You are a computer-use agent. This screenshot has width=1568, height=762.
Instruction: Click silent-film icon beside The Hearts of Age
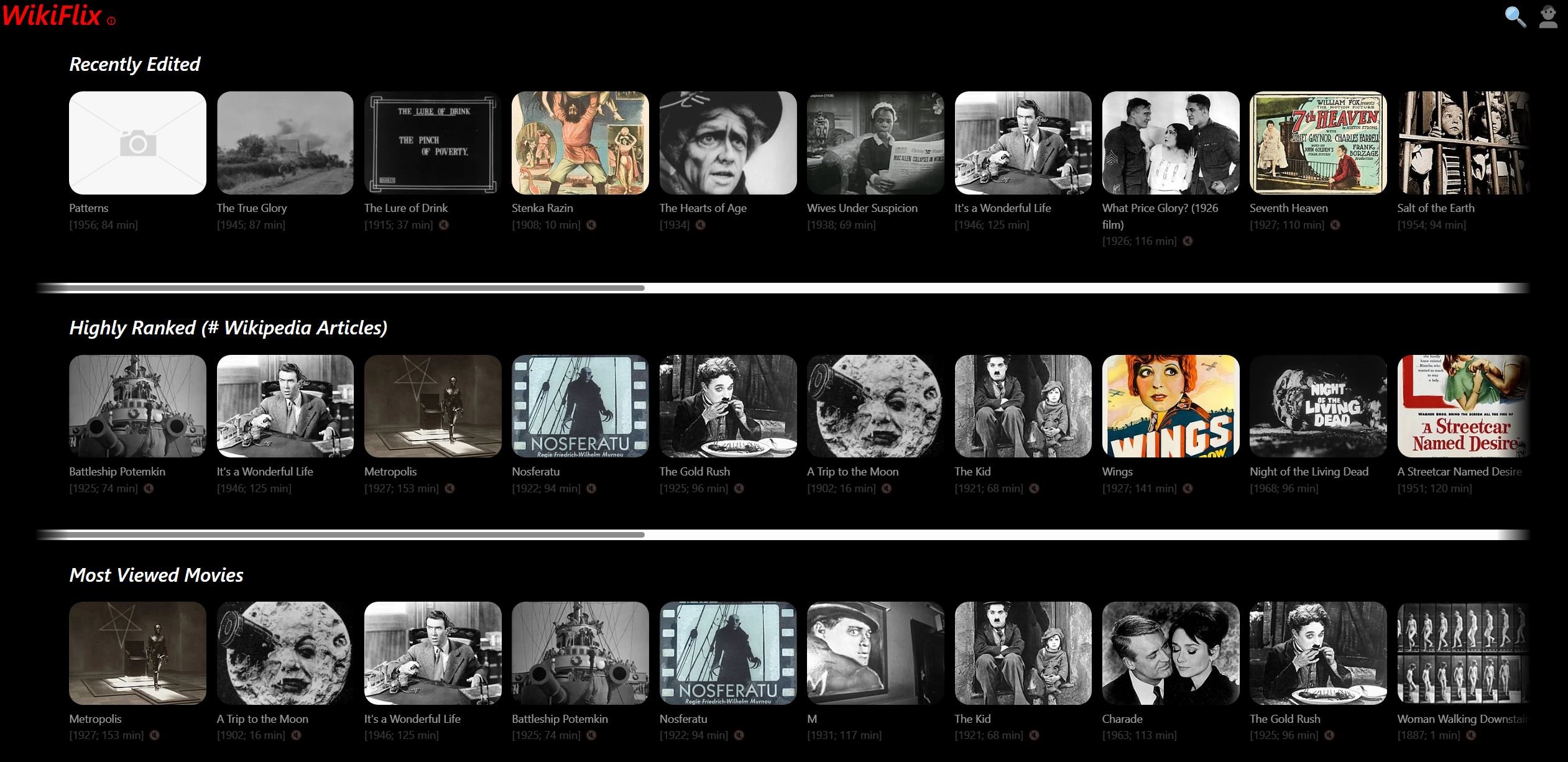[701, 225]
